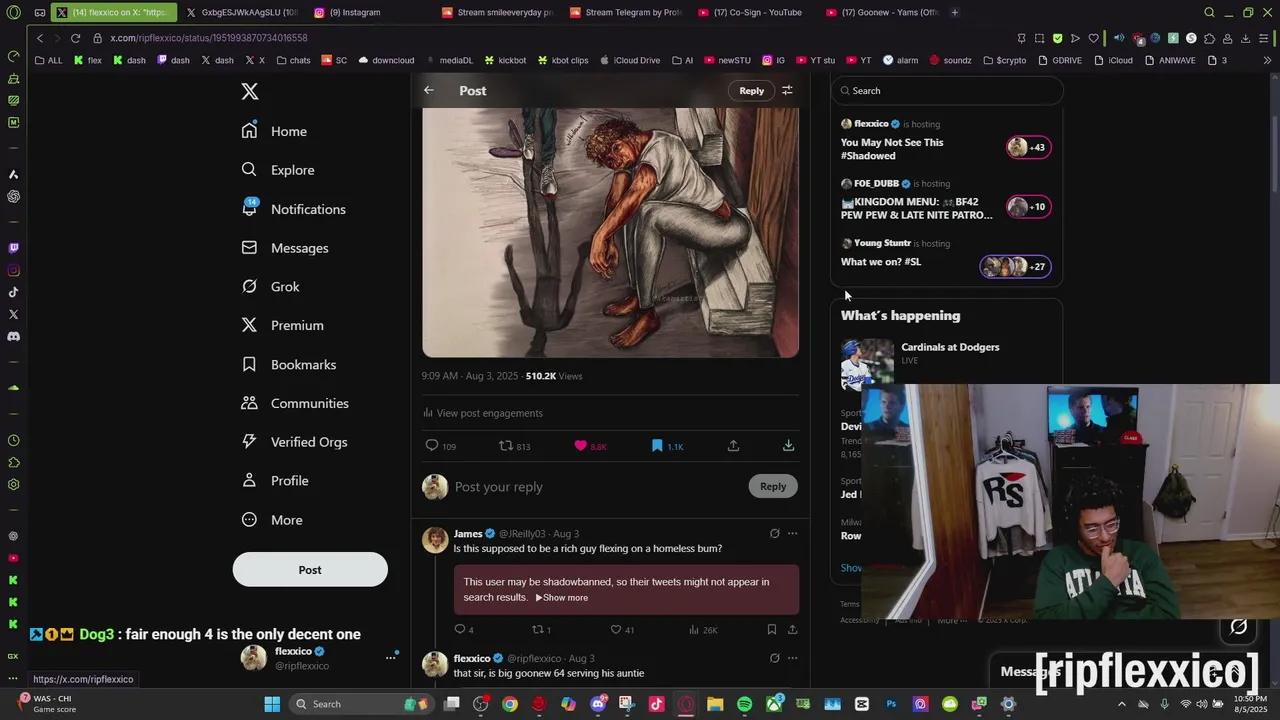Go back using the Post arrow

(x=429, y=90)
